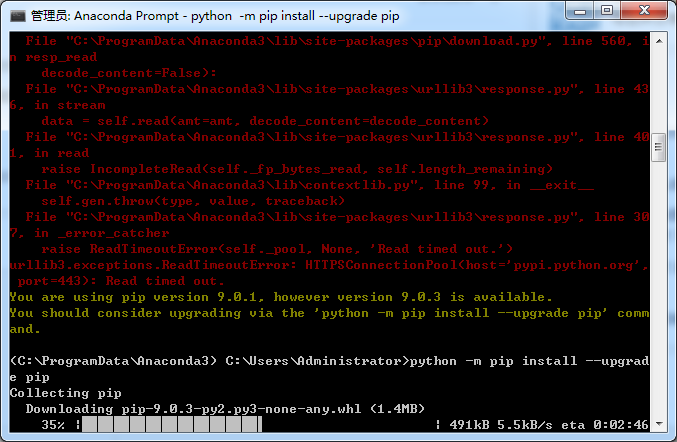The width and height of the screenshot is (677, 442).
Task: Click the 'Collecting pip' output line
Action: tap(66, 393)
